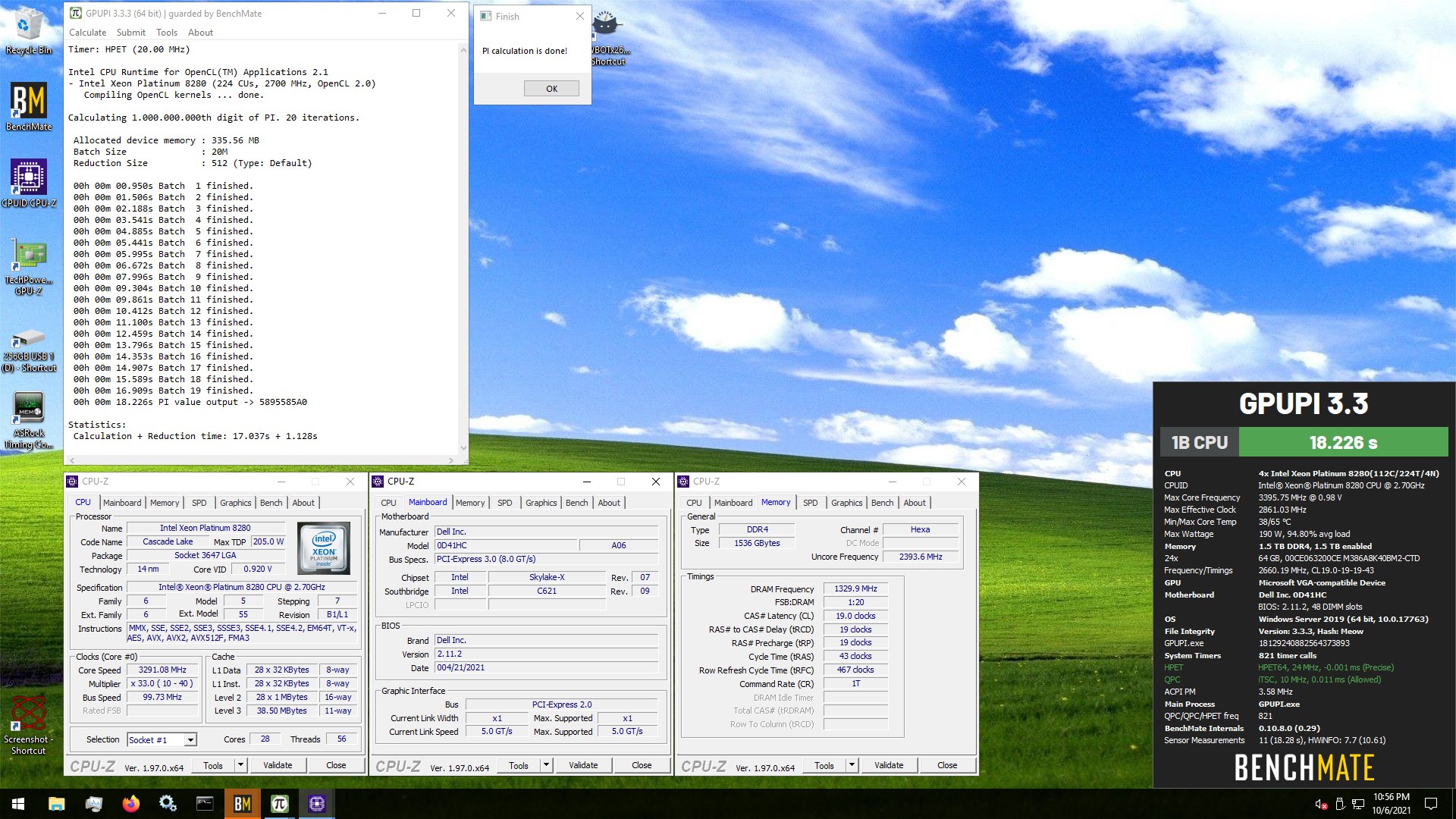Expand the Socket #1 selection dropdown

(x=190, y=739)
